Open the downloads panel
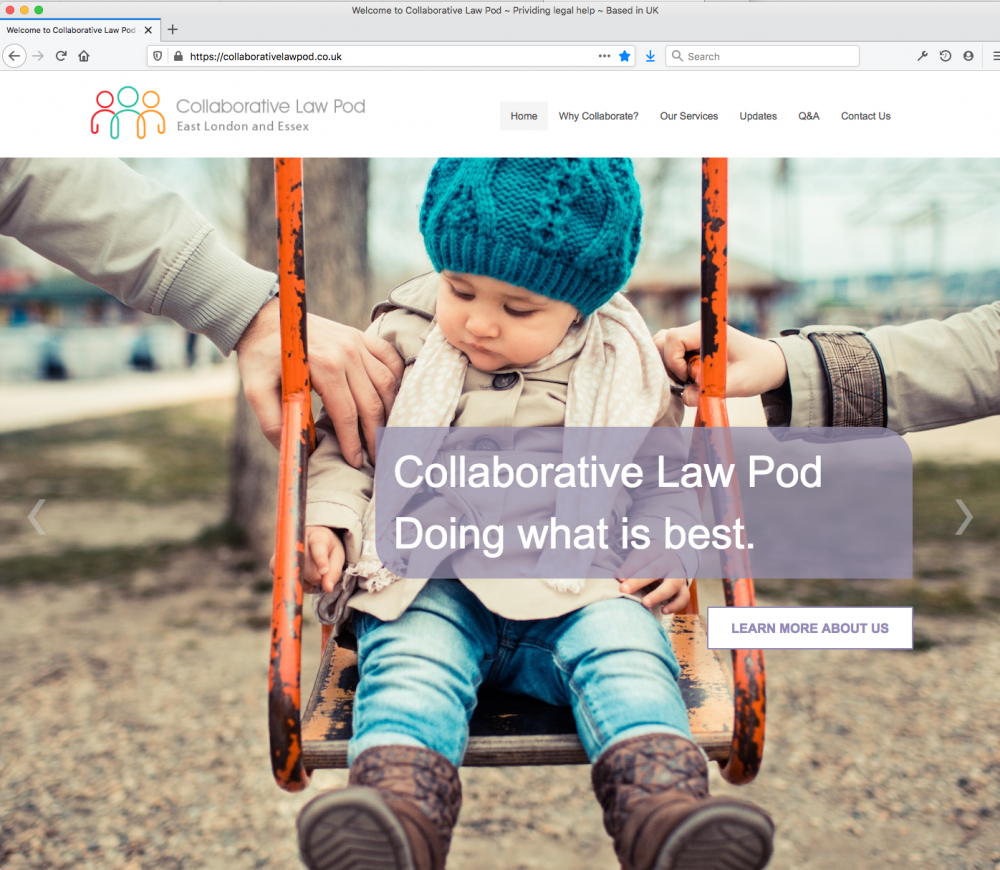 coord(650,56)
